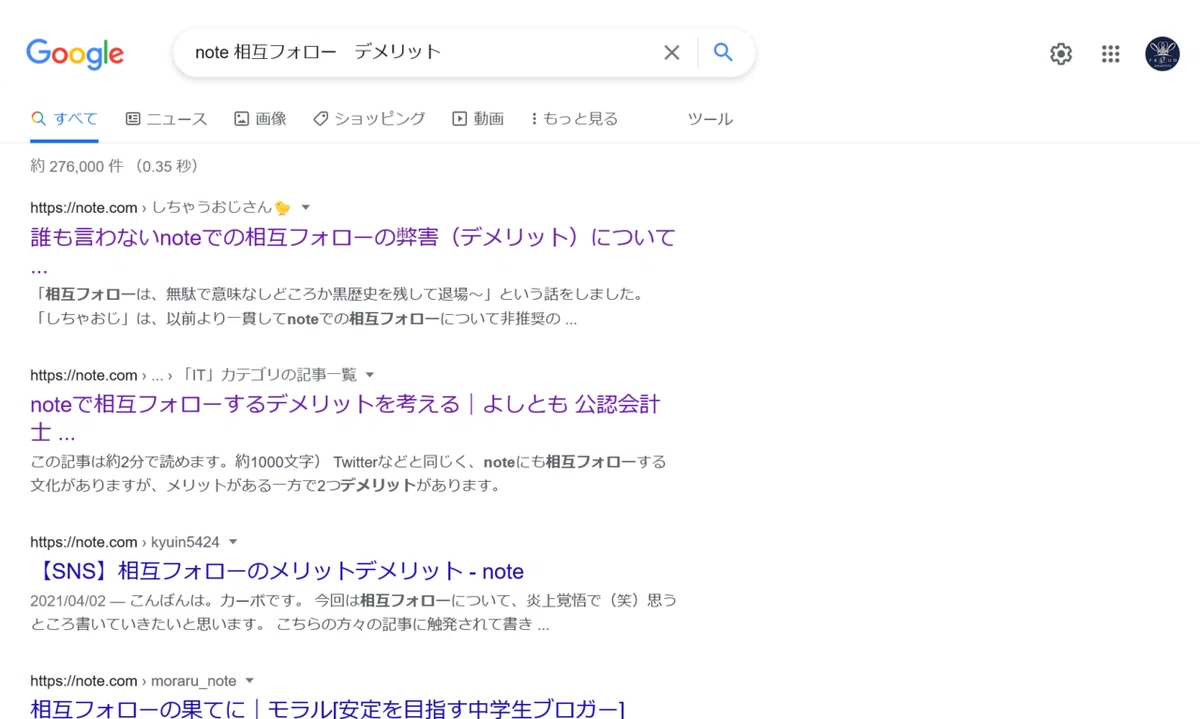Screen dimensions: 1200x719
Task: Expand dropdown arrow next to カテゴリの記事一覧
Action: (370, 375)
